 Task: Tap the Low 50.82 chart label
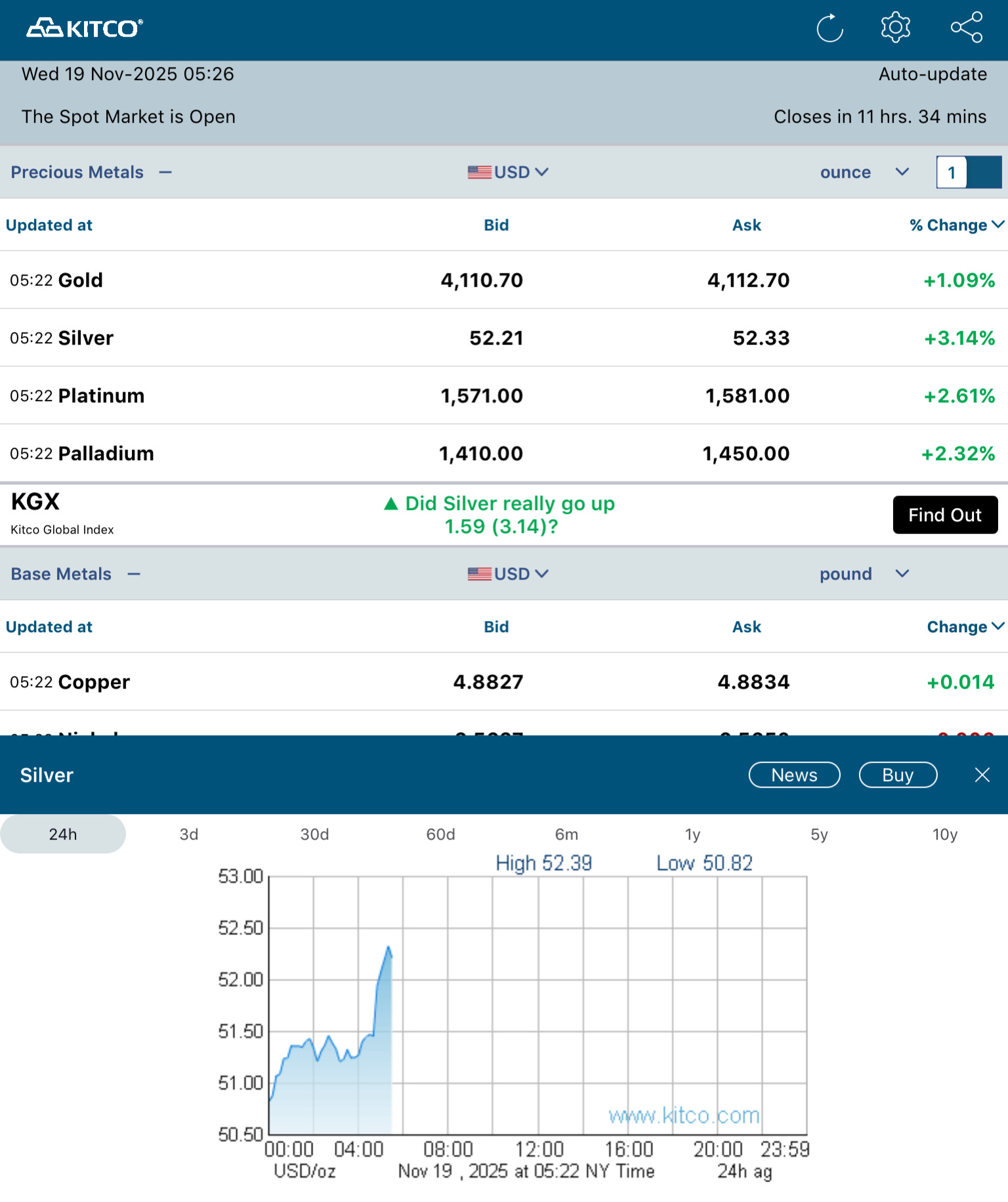tap(705, 863)
